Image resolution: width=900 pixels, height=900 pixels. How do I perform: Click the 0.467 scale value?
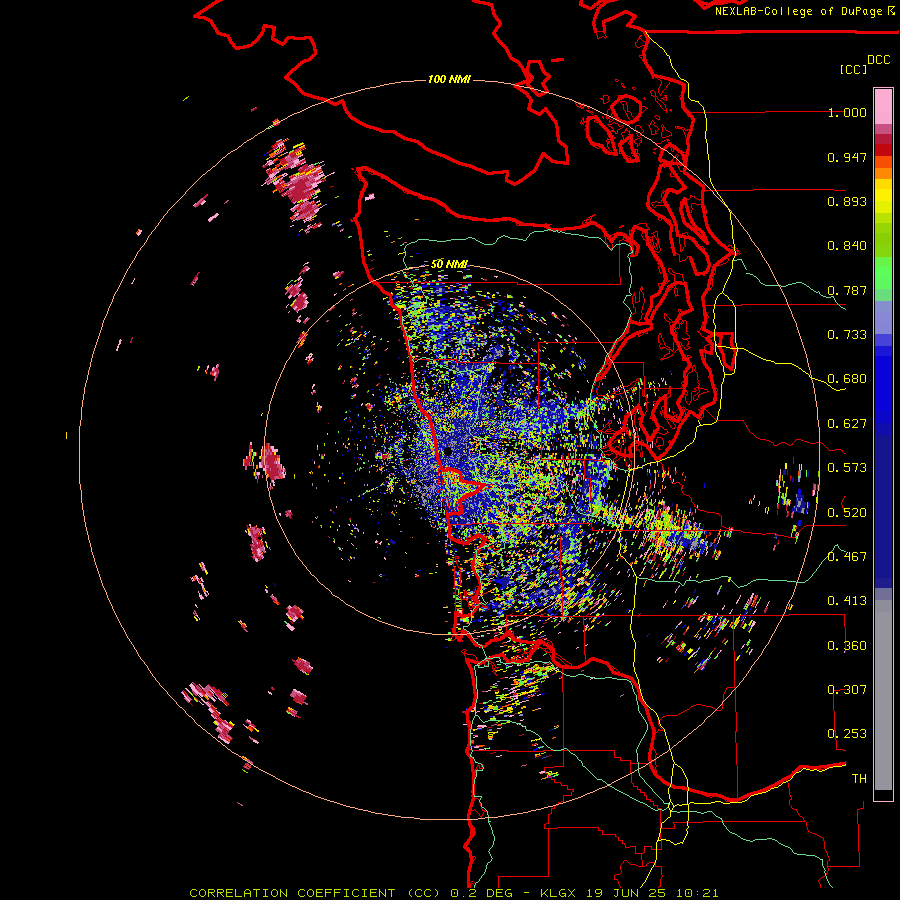click(847, 556)
